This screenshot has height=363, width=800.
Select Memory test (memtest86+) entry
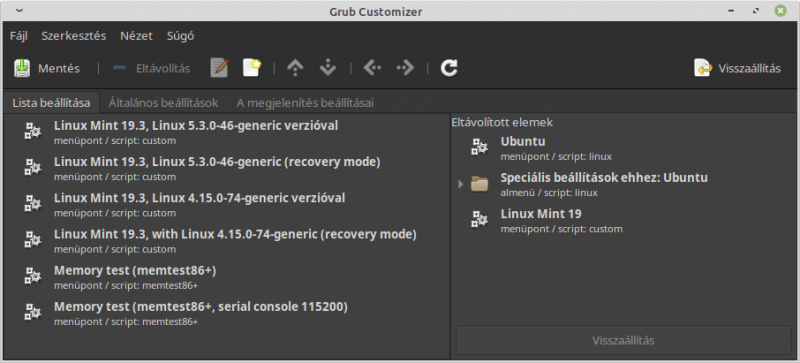227,277
